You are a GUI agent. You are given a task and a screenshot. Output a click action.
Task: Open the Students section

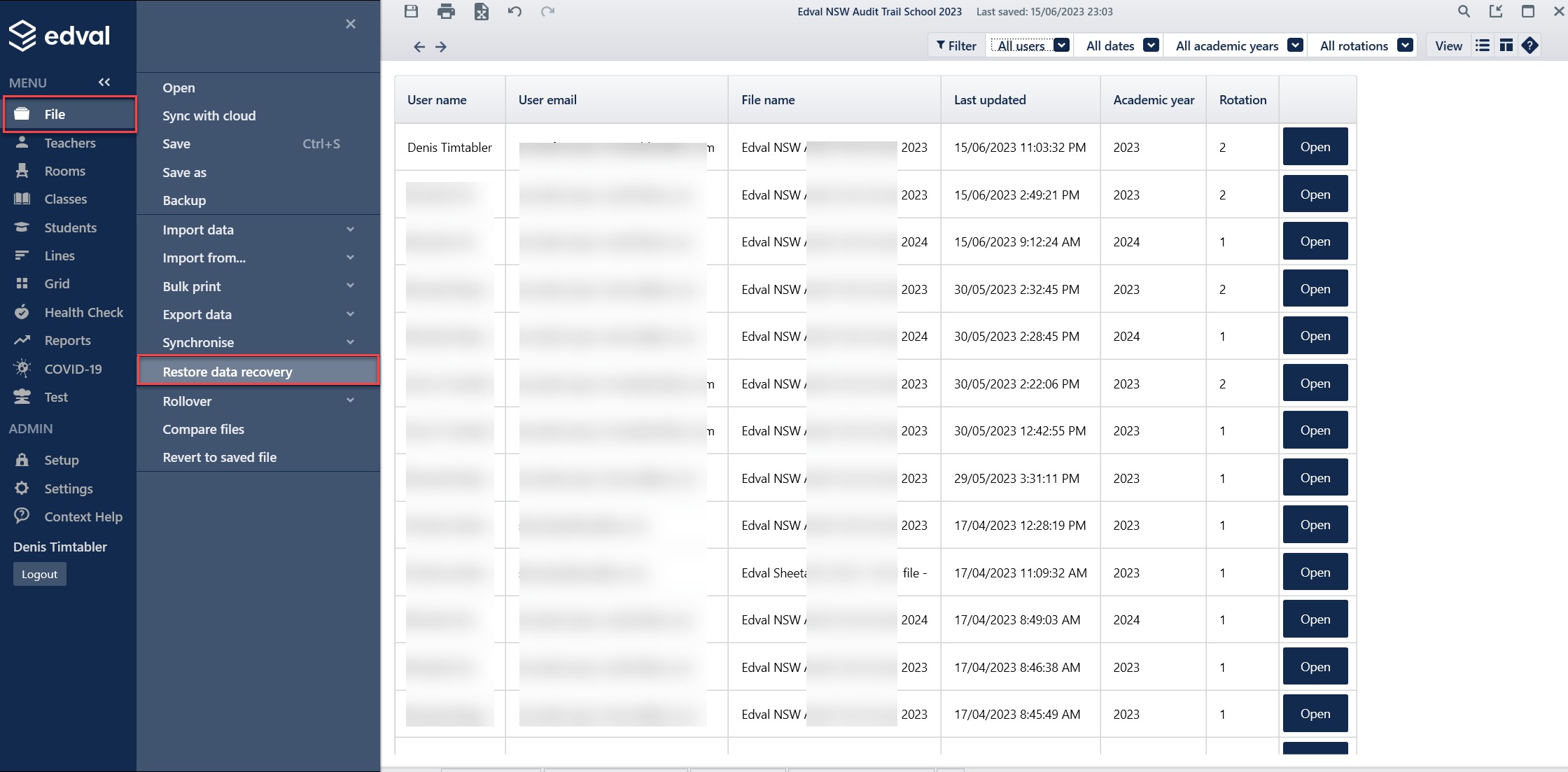point(70,227)
